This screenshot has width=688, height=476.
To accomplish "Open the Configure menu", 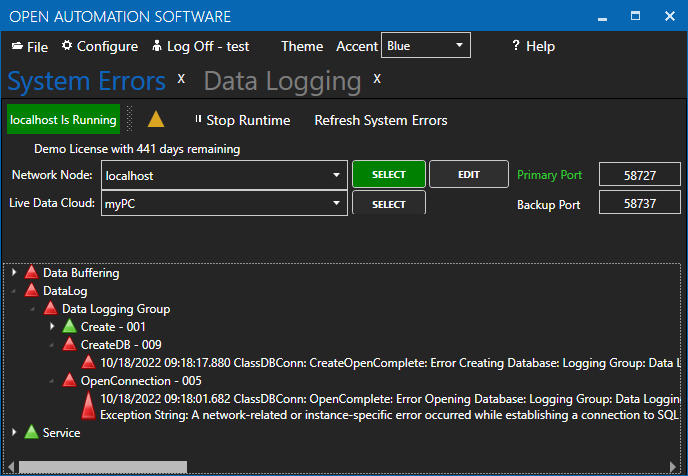I will tap(99, 46).
